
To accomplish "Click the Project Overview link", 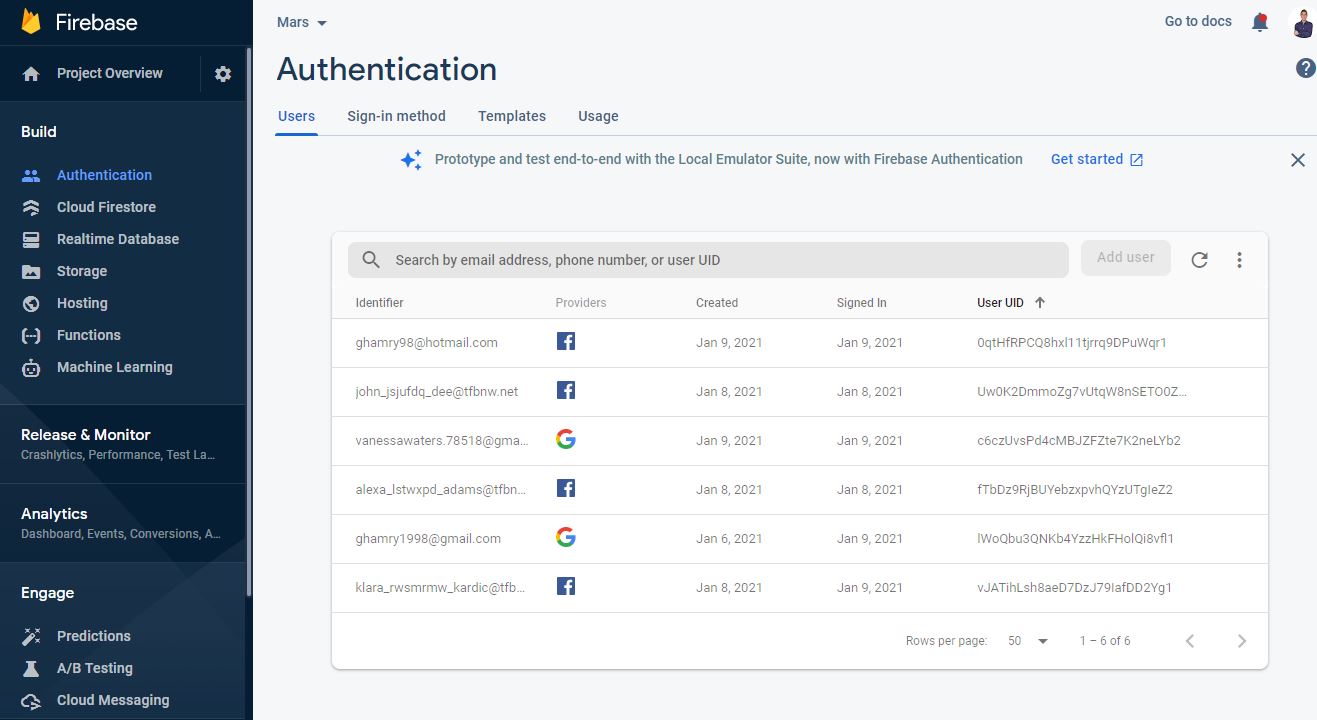I will click(110, 73).
